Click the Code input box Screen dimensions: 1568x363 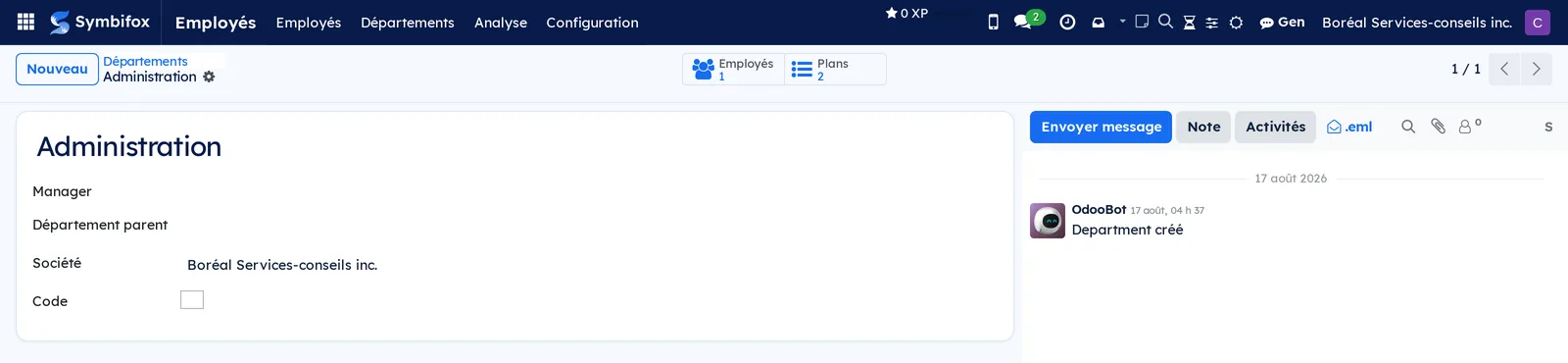pyautogui.click(x=192, y=300)
